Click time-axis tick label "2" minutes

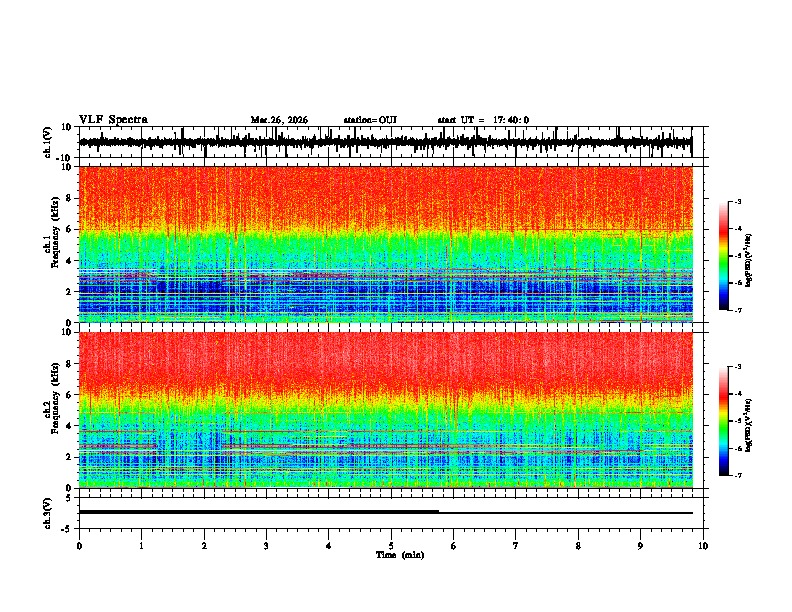(204, 546)
